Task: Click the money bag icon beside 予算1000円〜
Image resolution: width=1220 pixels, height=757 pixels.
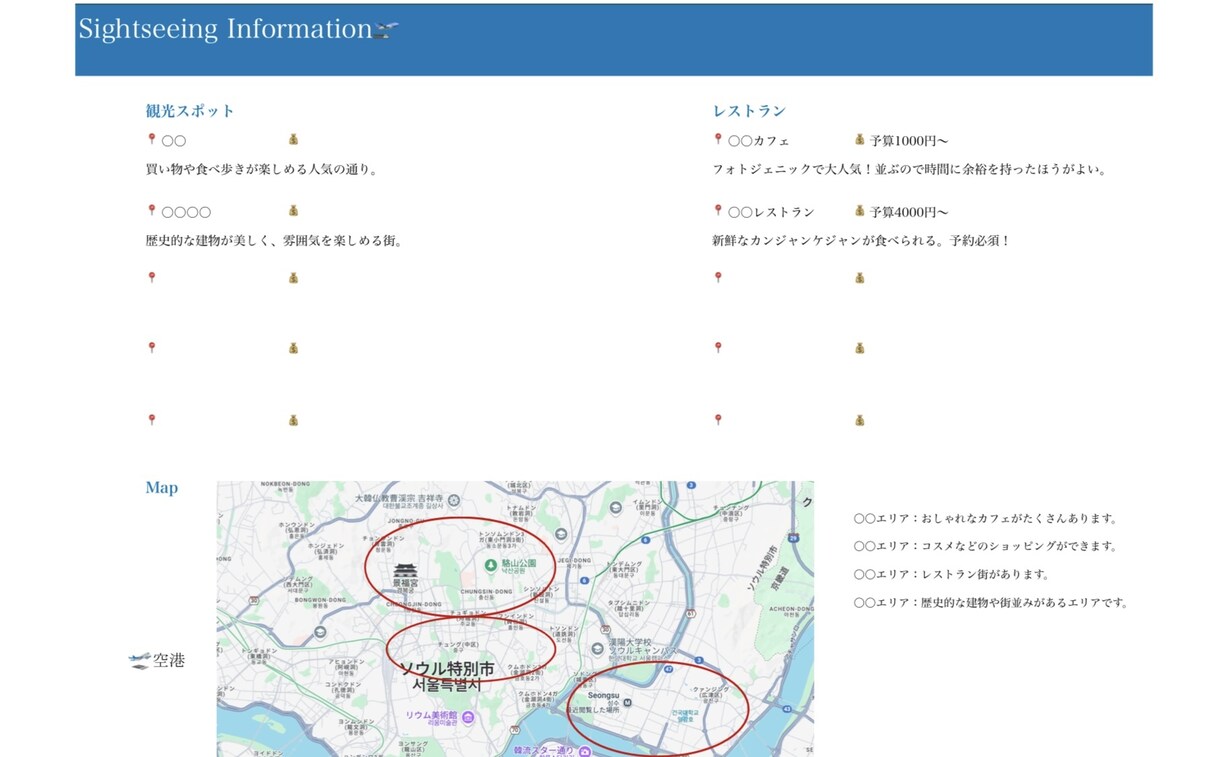Action: (x=860, y=140)
